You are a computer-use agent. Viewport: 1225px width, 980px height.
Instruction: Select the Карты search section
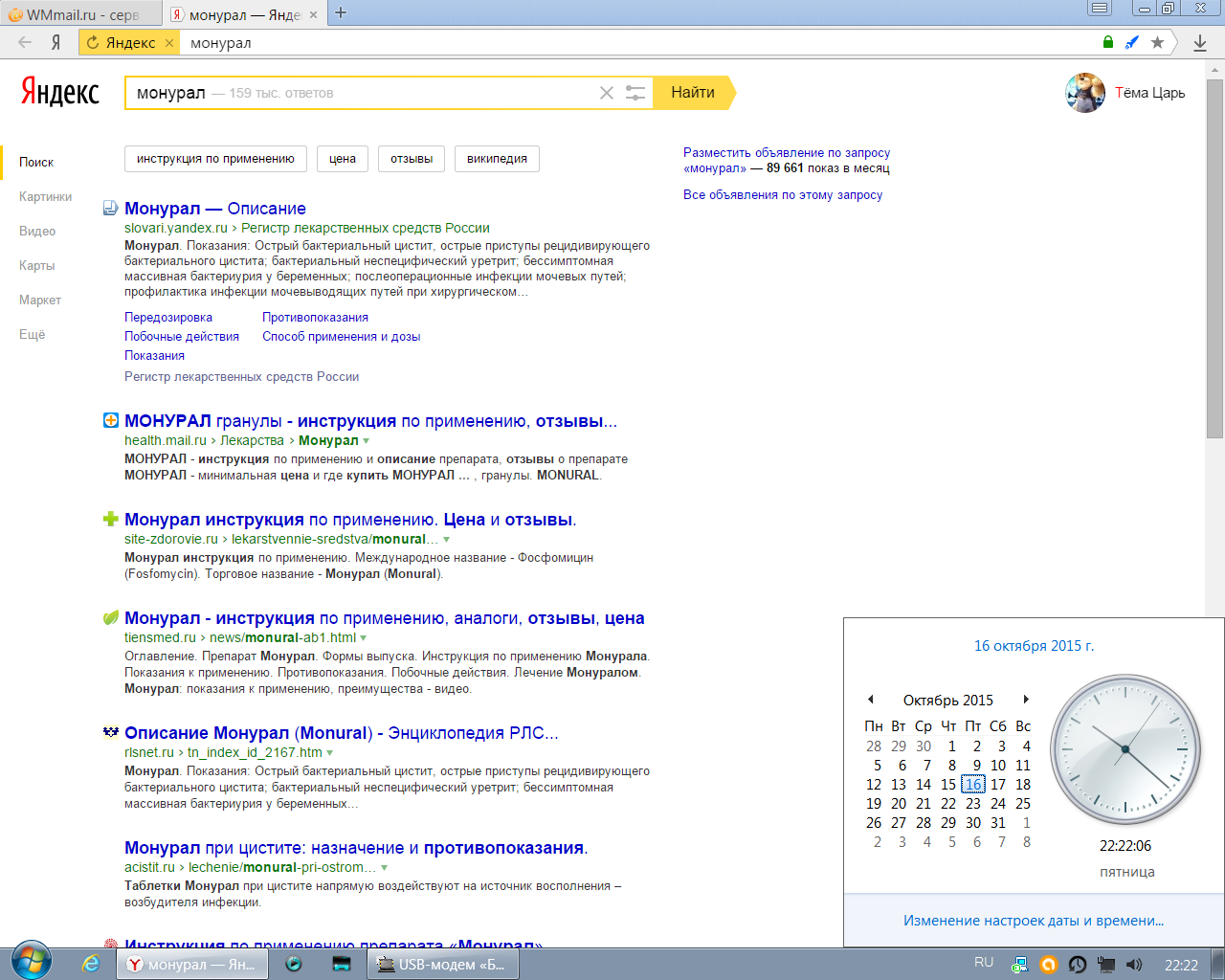click(x=36, y=265)
